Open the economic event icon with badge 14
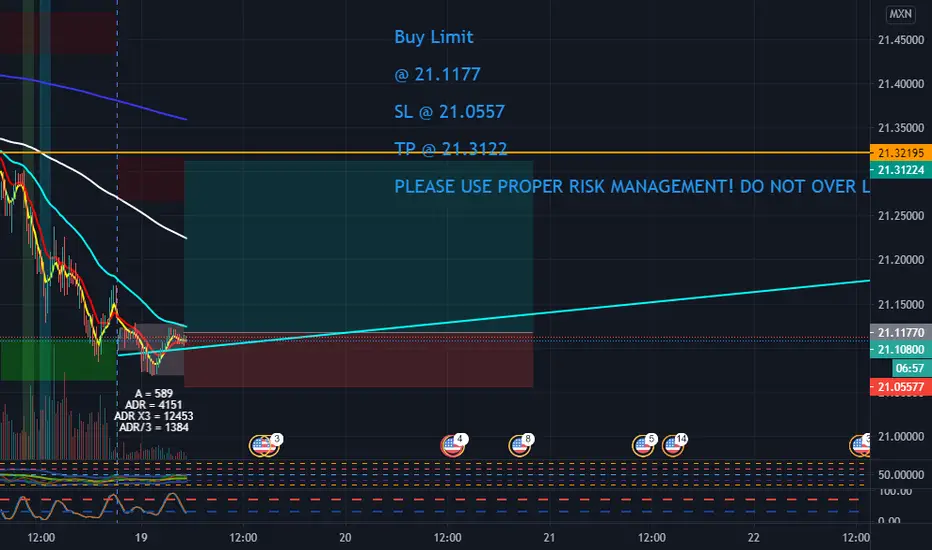 pyautogui.click(x=675, y=445)
